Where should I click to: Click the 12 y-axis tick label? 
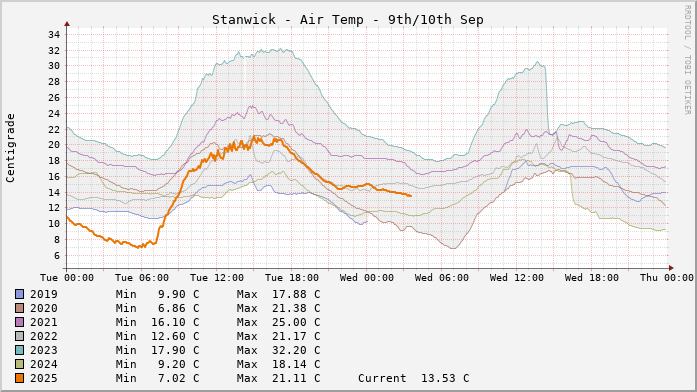pos(54,208)
